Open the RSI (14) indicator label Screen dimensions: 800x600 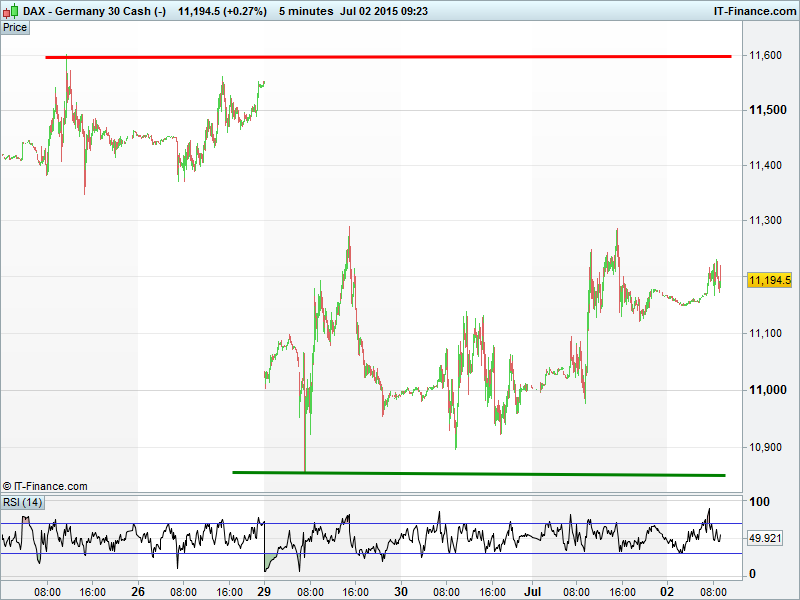point(22,502)
